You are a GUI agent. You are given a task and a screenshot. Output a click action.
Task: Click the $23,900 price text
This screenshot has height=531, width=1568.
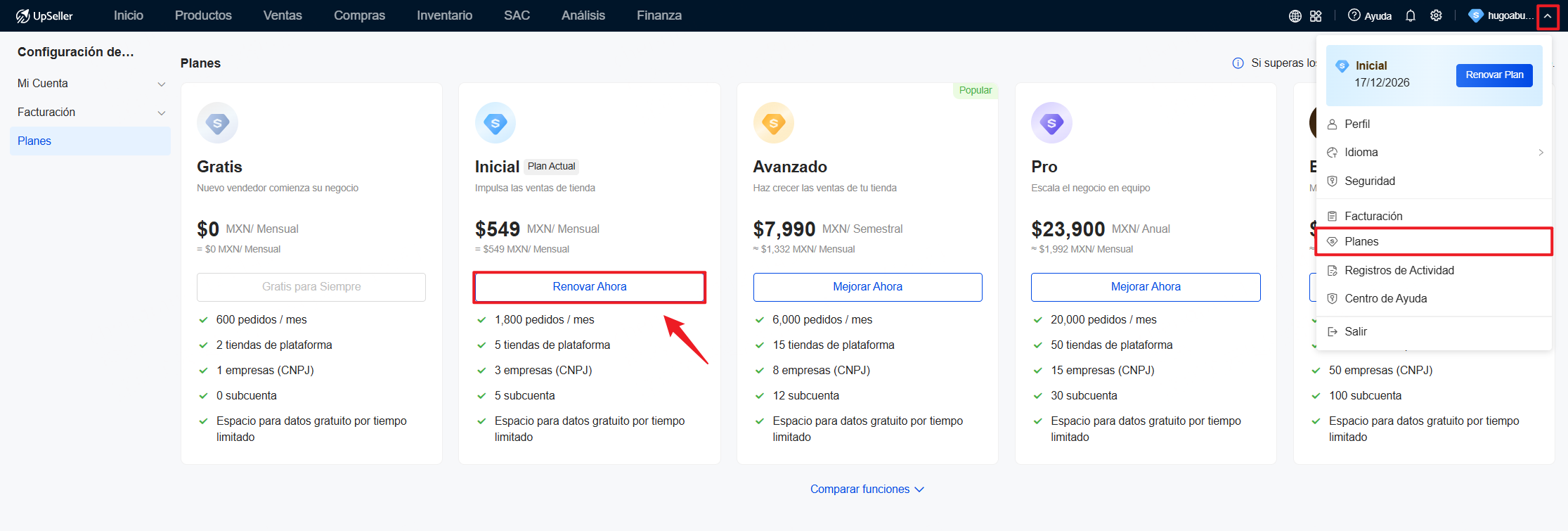click(1068, 229)
